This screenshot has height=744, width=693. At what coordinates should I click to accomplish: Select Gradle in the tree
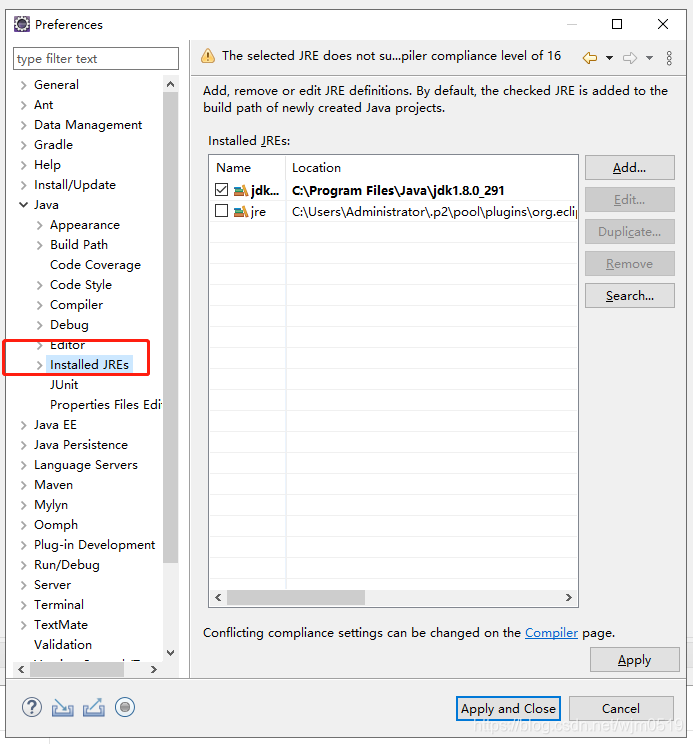click(x=53, y=145)
